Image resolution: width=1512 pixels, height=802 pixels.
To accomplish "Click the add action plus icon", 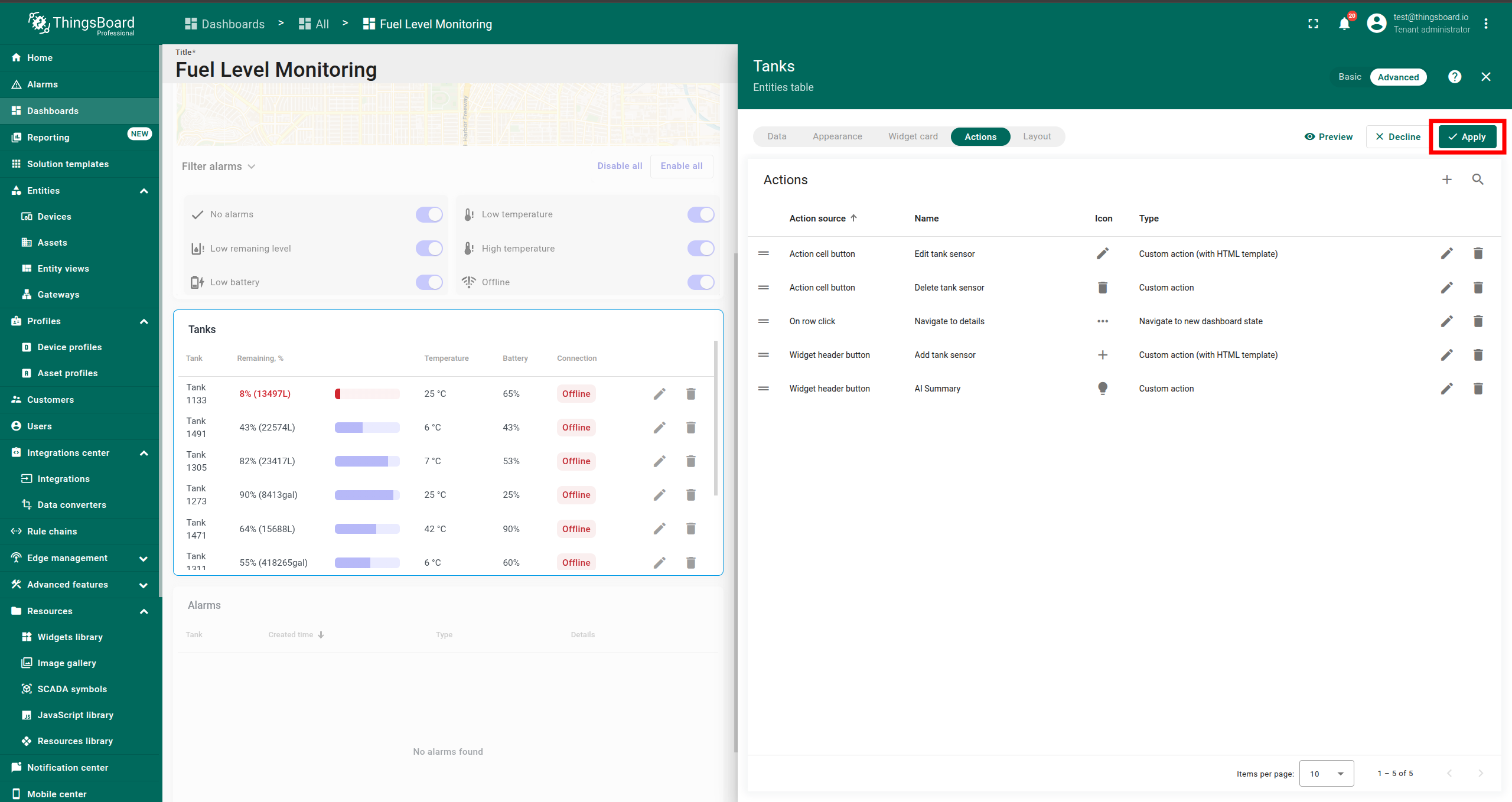I will (1446, 180).
